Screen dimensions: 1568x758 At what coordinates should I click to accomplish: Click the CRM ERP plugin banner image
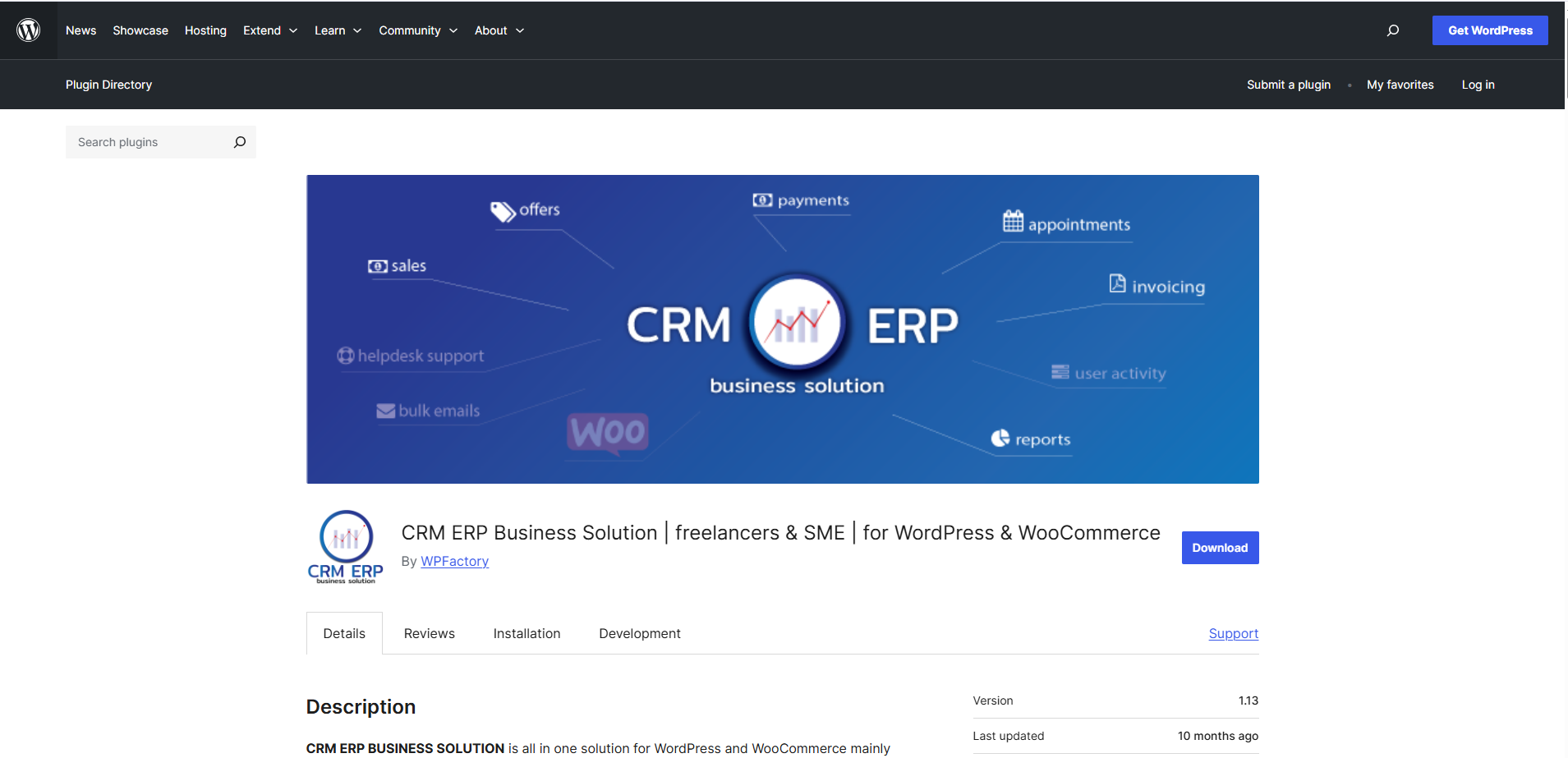tap(782, 328)
